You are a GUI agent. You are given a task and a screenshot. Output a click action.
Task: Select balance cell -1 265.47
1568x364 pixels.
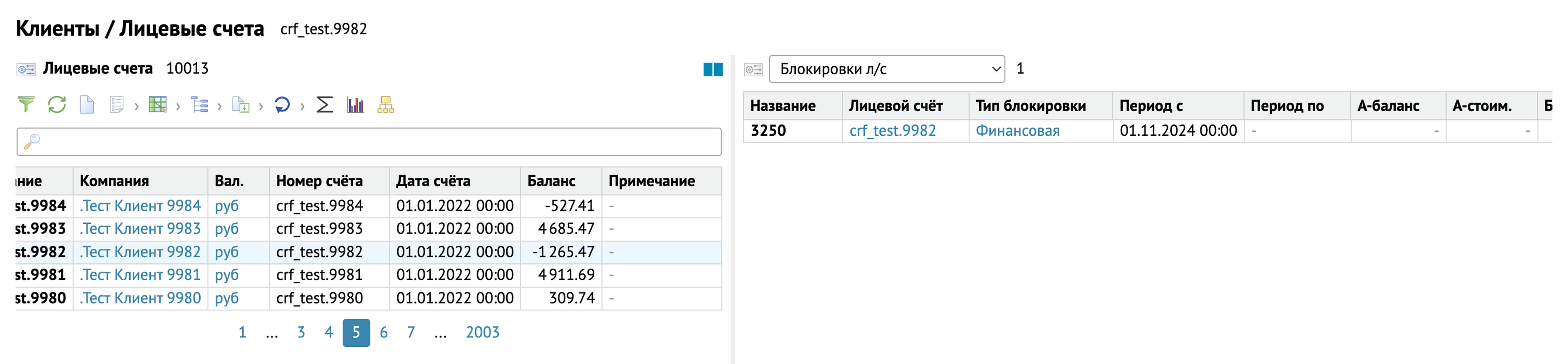coord(561,252)
